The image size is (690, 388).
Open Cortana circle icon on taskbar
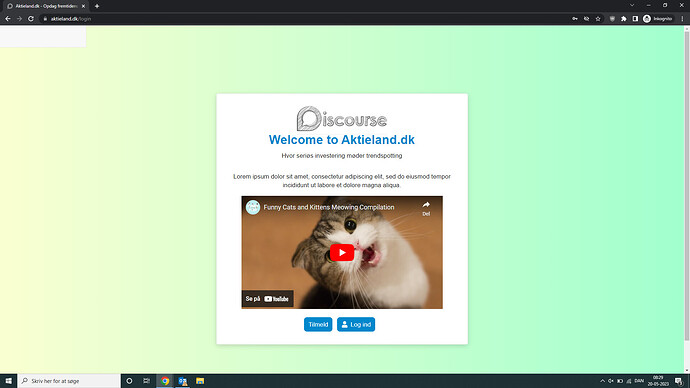pos(129,381)
